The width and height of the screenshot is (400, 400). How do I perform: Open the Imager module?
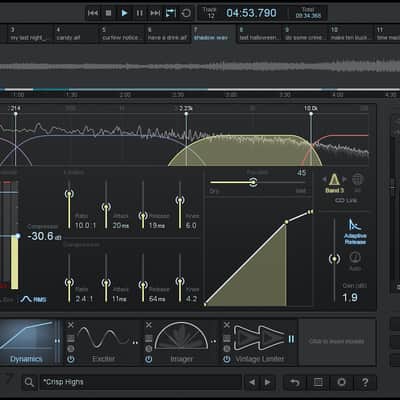[182, 342]
